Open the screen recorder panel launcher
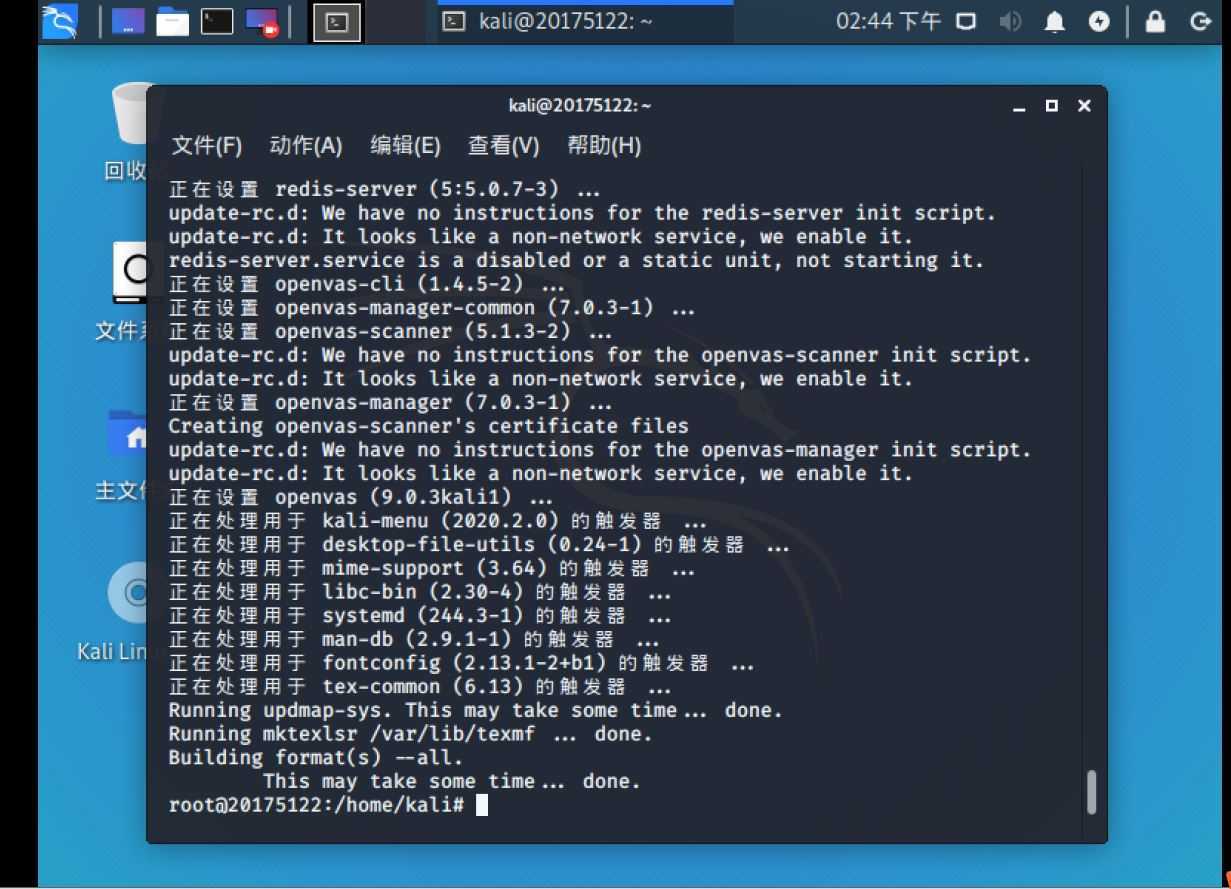 pos(262,21)
